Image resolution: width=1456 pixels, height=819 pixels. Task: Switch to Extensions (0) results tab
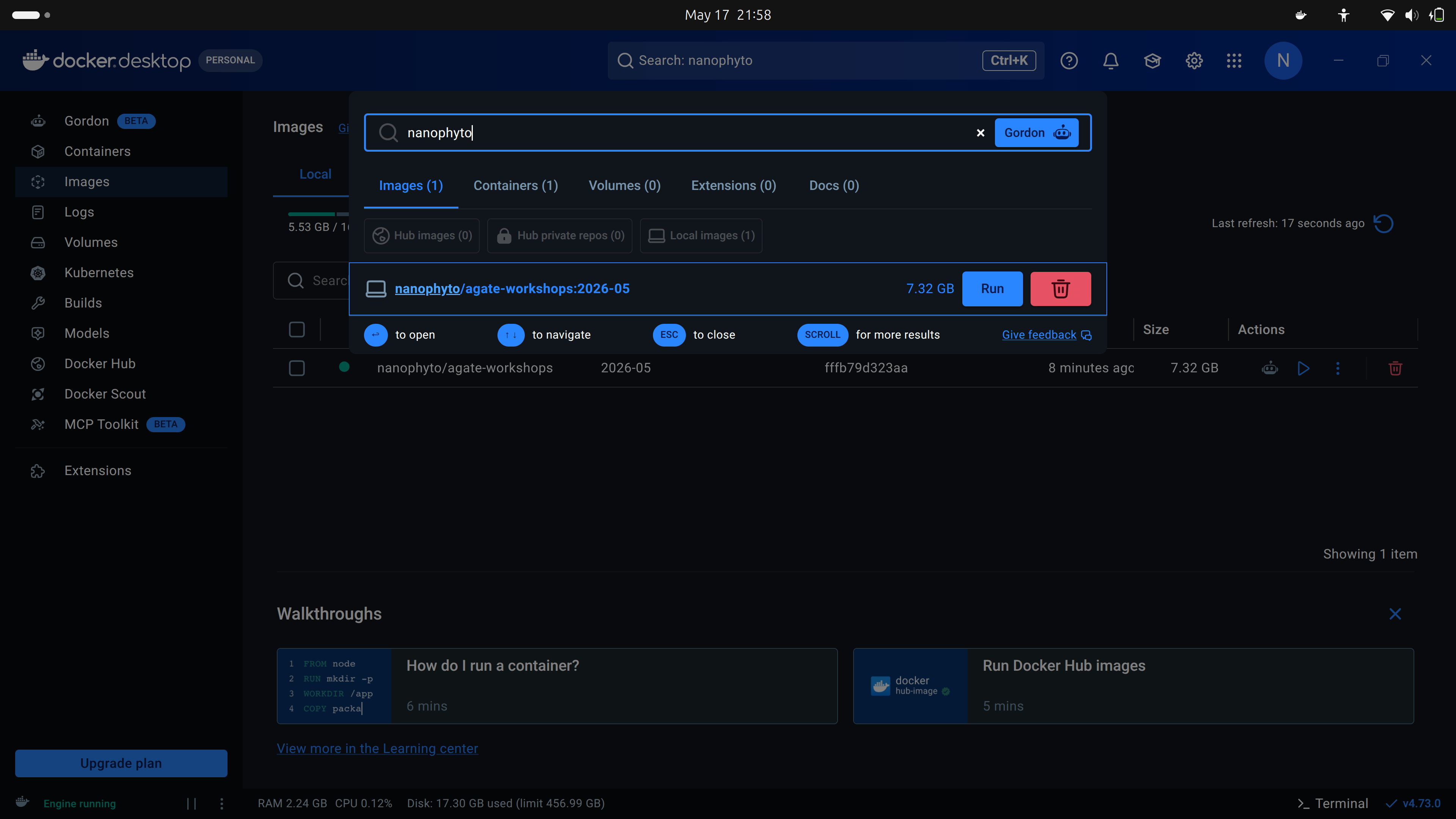click(734, 186)
